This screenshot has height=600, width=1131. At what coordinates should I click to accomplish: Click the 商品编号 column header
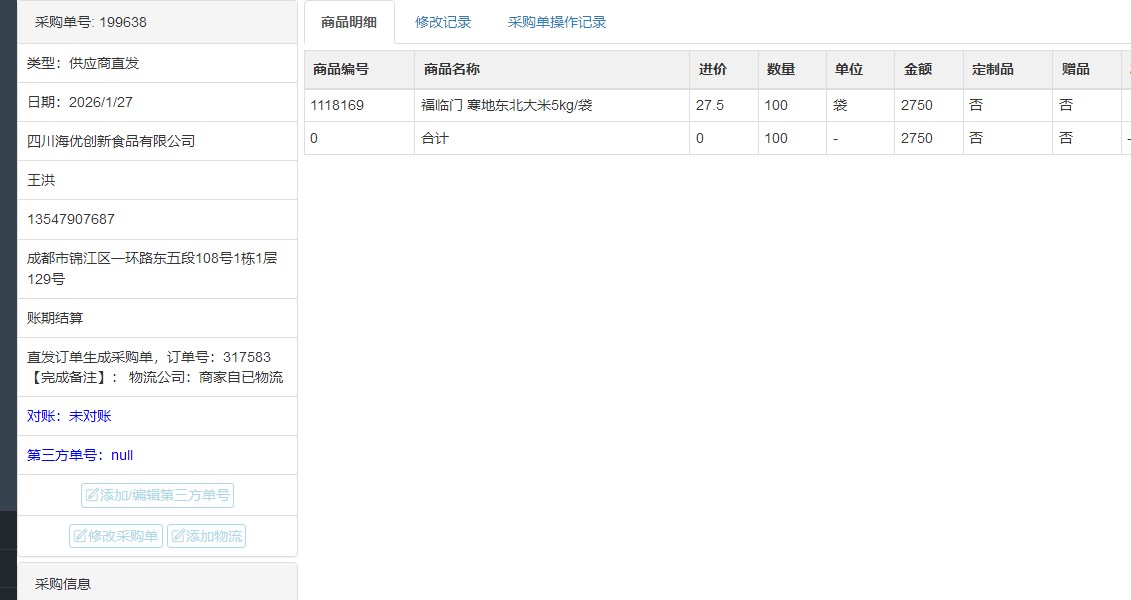(x=341, y=70)
